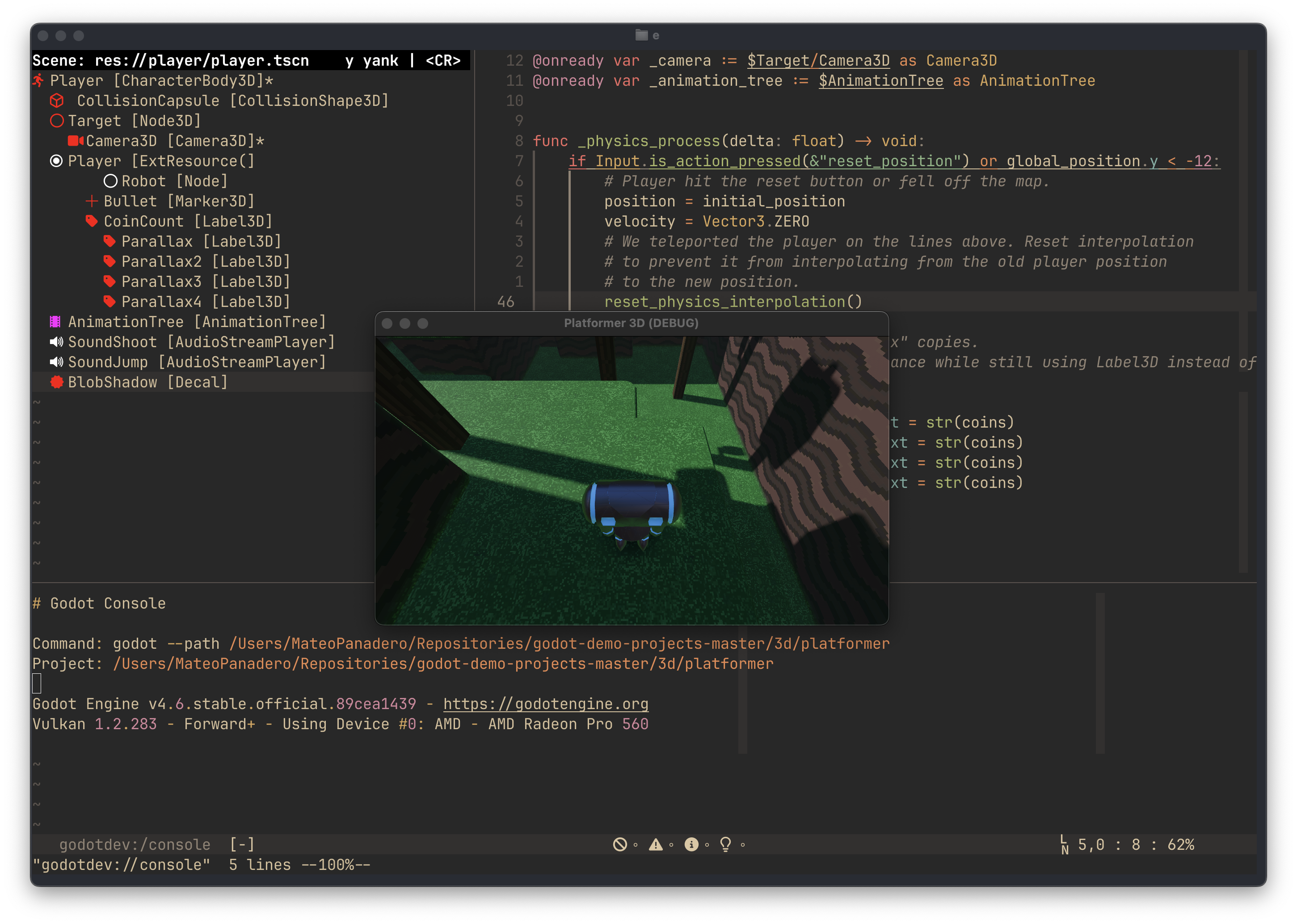Viewport: 1297px width, 924px height.
Task: Click the warnings triangle icon in statusline
Action: click(656, 845)
